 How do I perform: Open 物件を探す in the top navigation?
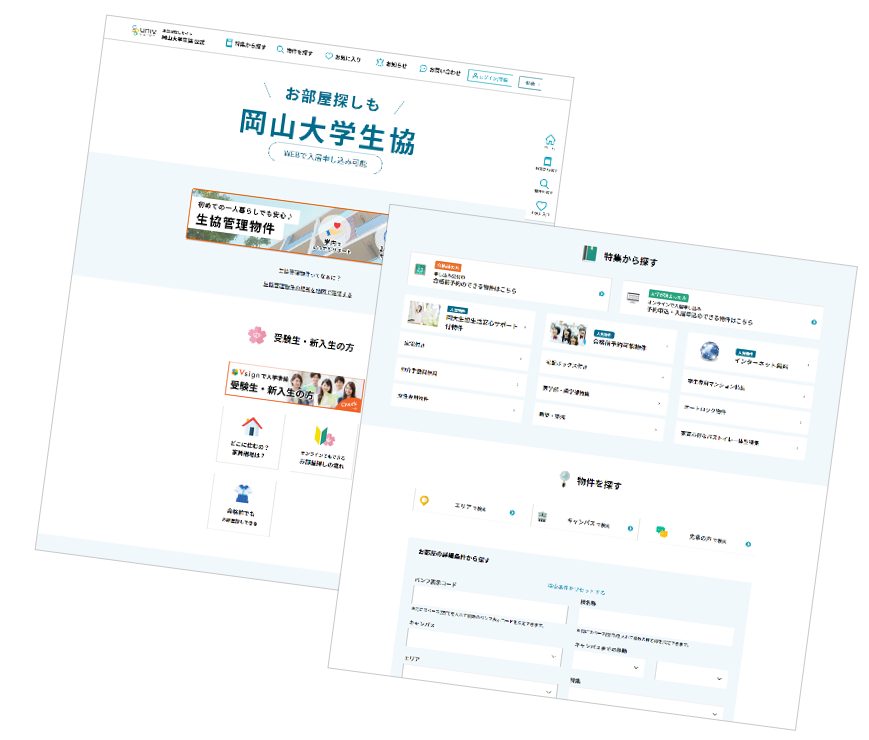pos(295,51)
